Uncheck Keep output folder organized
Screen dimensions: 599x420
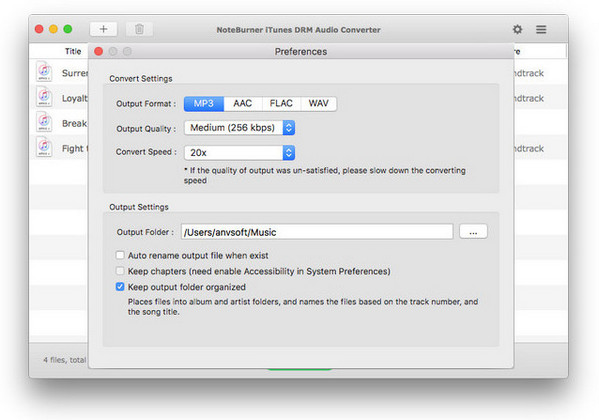click(x=120, y=287)
